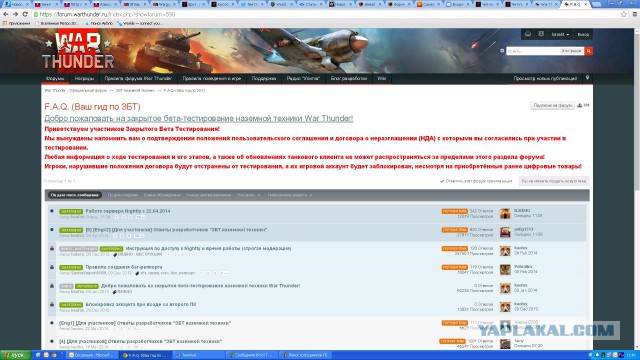Open the 'Поддержка' navigation item
Viewport: 640px width, 360px height.
click(264, 78)
